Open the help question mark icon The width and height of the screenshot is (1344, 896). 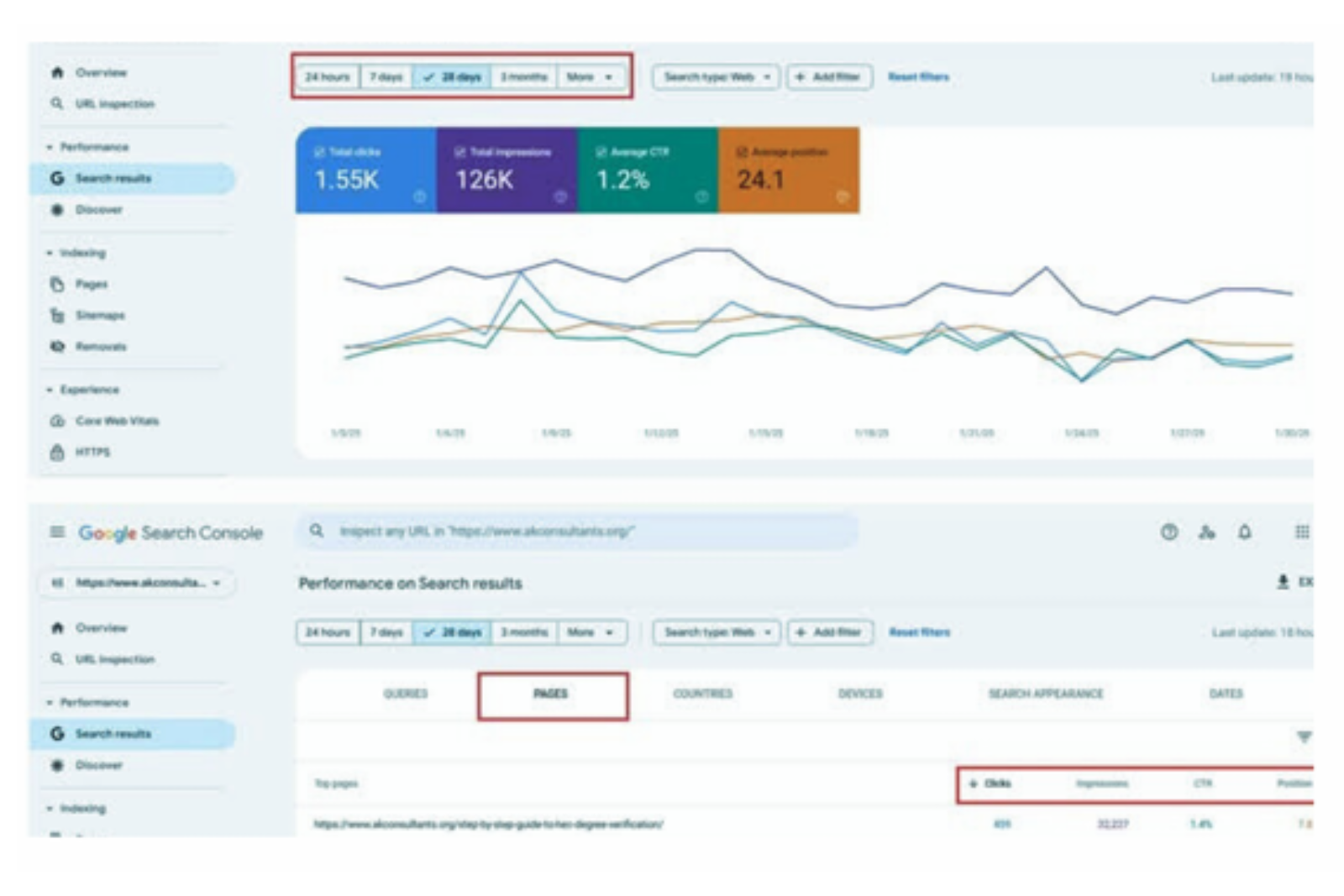pyautogui.click(x=1168, y=532)
